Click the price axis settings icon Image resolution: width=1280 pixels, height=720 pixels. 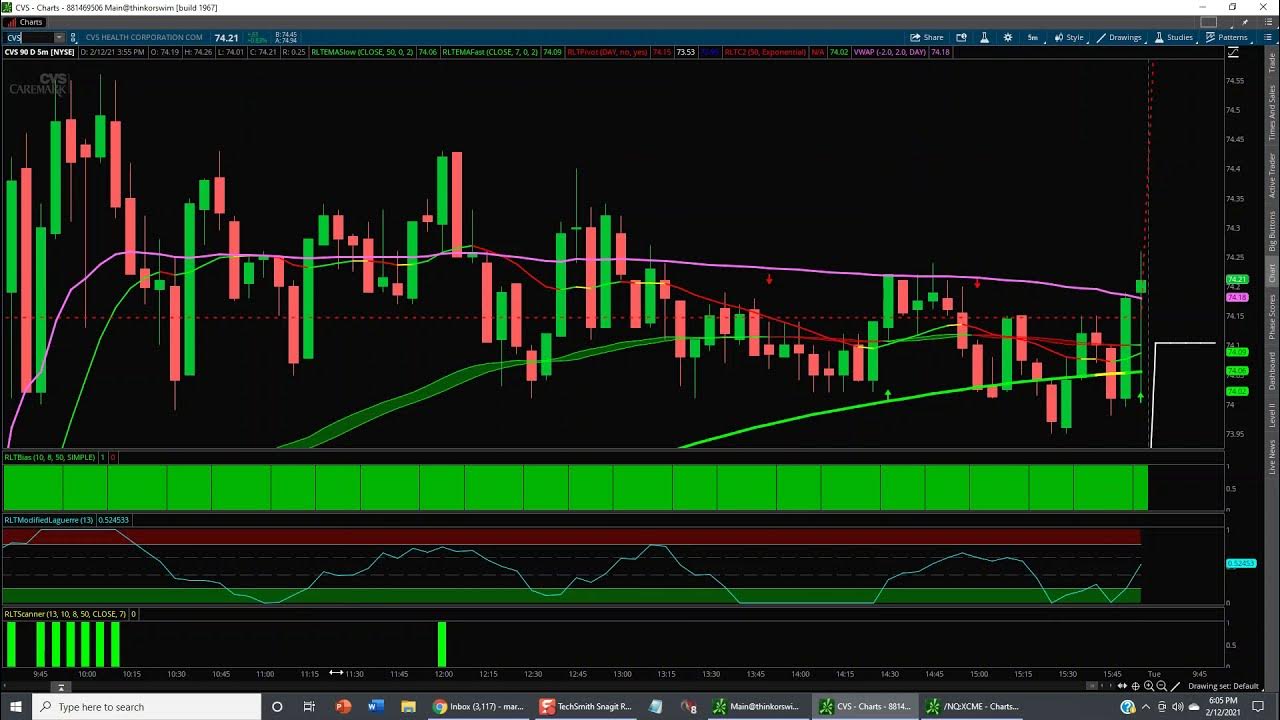(x=1234, y=52)
